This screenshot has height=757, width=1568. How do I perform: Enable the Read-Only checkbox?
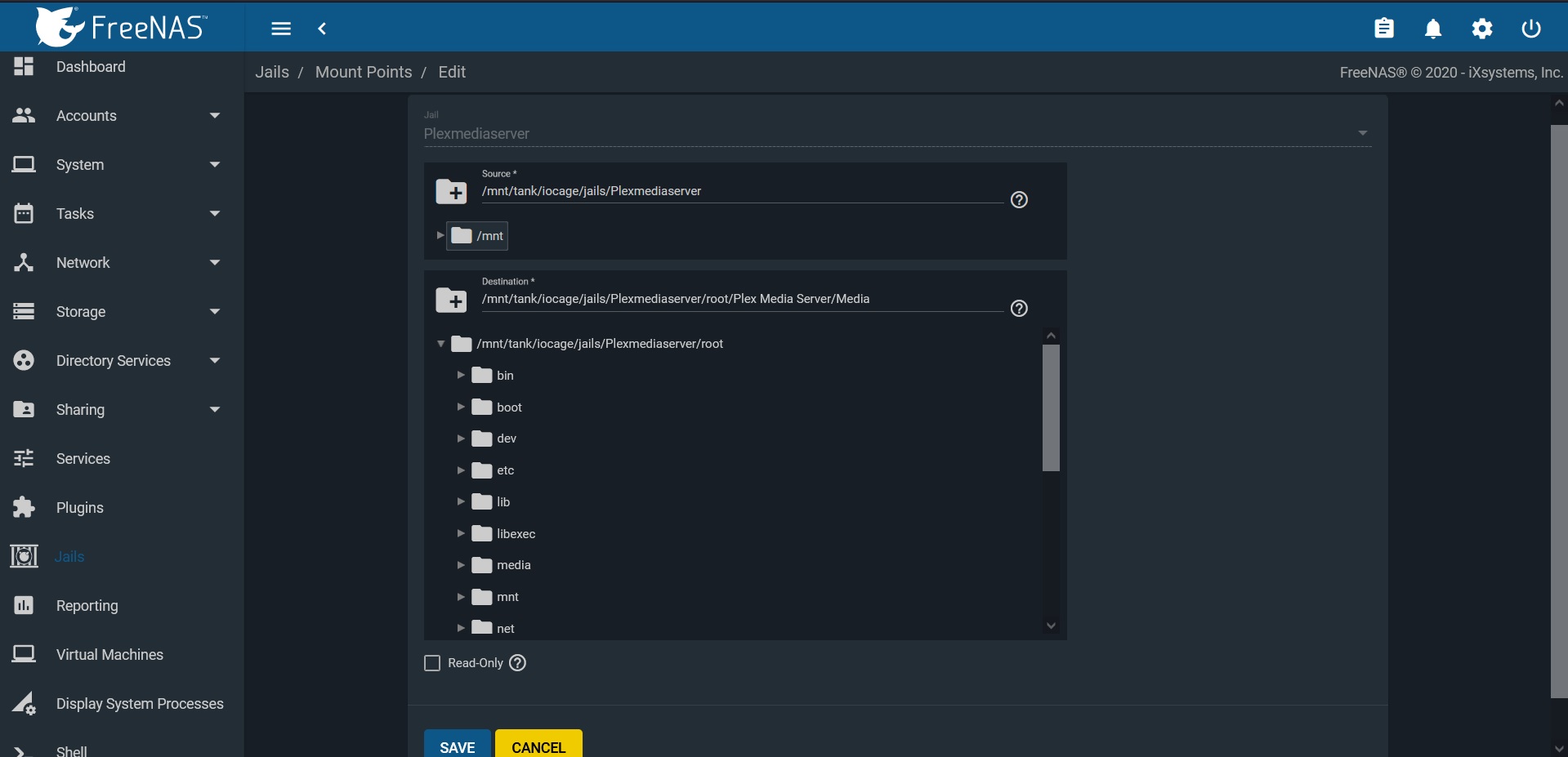[432, 663]
